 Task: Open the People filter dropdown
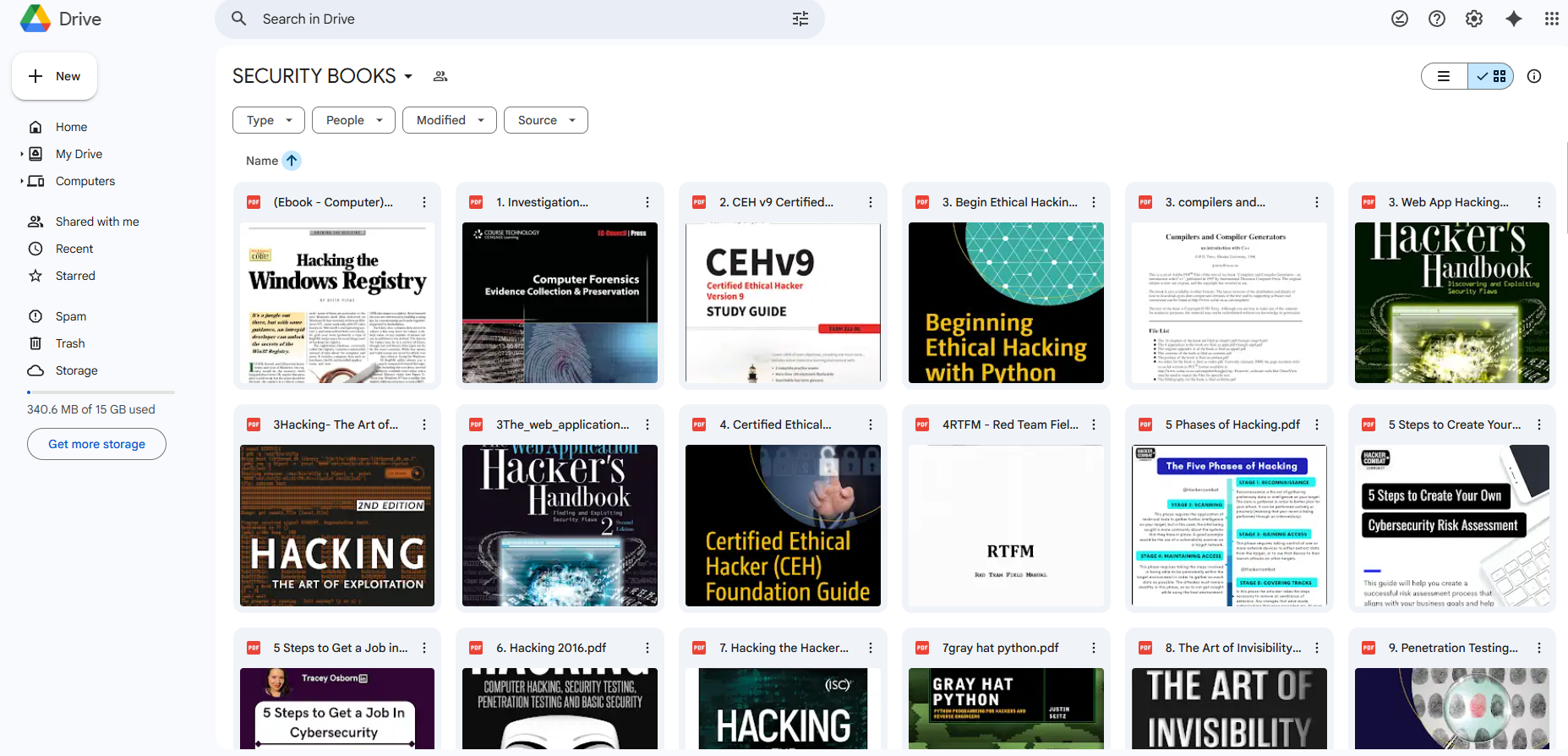(354, 120)
